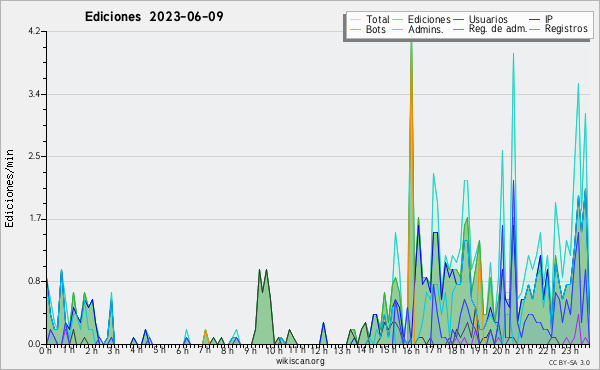This screenshot has width=600, height=370.
Task: Click the '4.2' y-axis value
Action: pyautogui.click(x=34, y=31)
